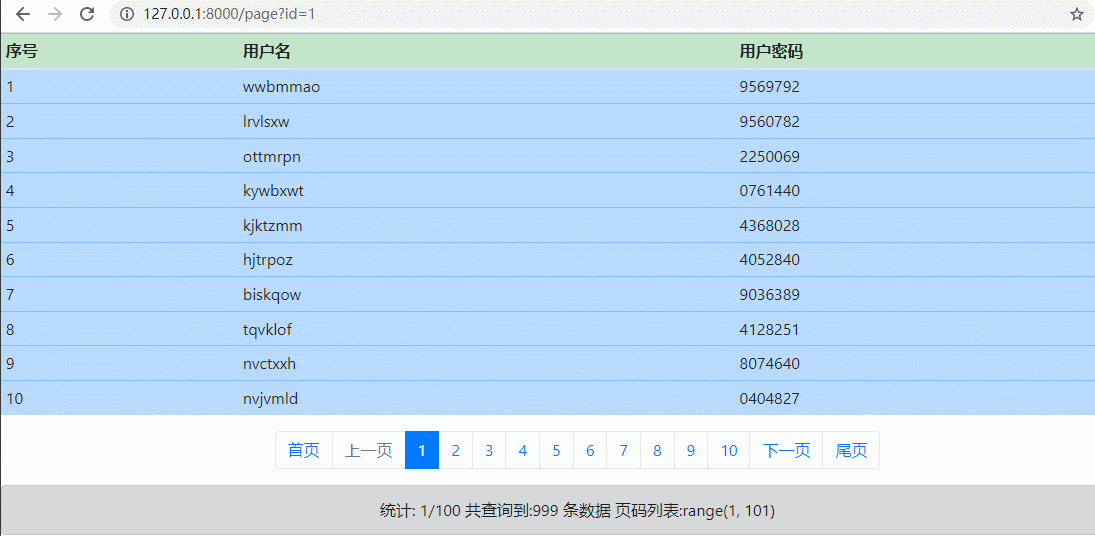Image resolution: width=1095 pixels, height=536 pixels.
Task: Click password value 4052840
Action: [x=770, y=260]
